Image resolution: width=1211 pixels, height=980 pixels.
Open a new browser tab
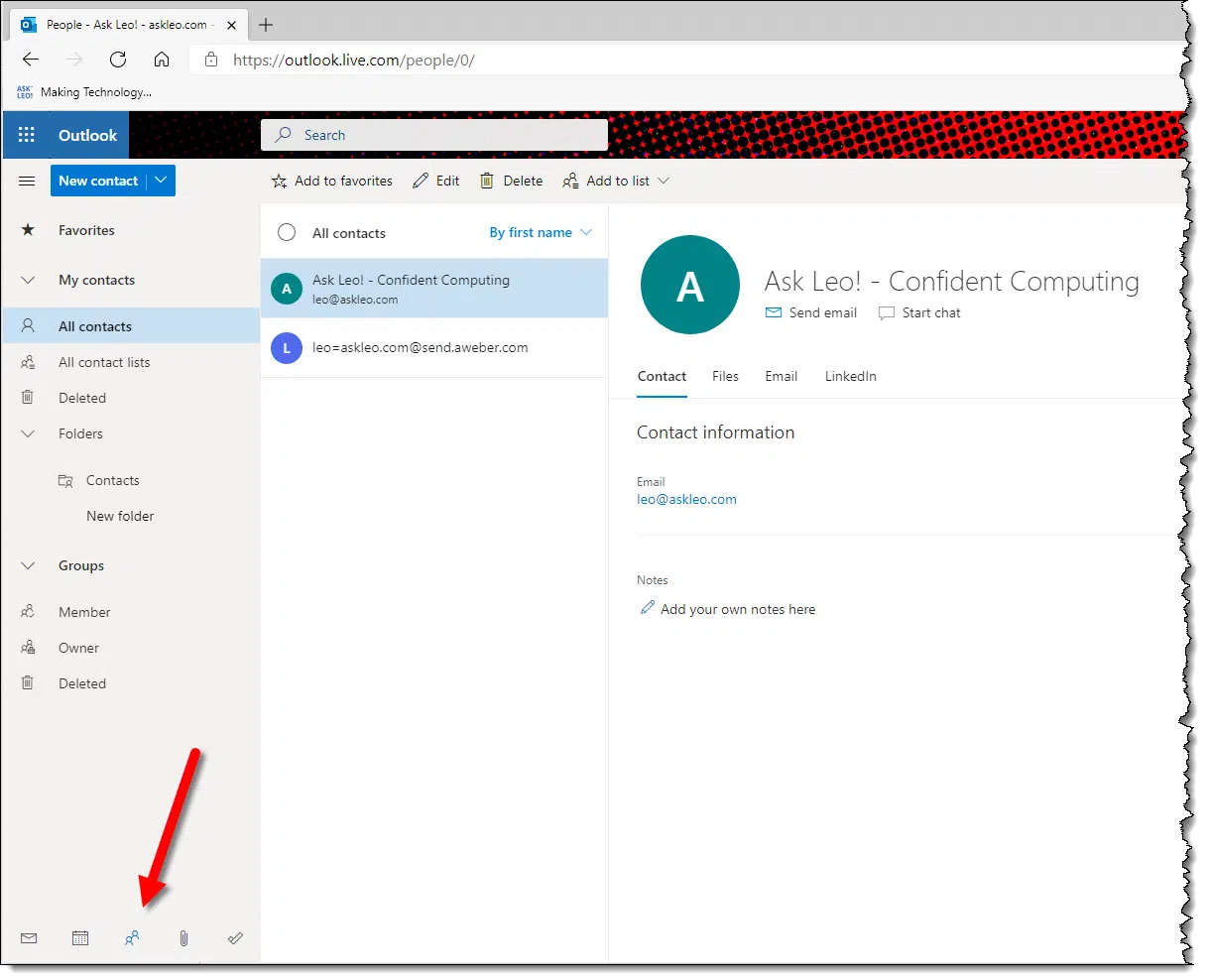pos(266,25)
